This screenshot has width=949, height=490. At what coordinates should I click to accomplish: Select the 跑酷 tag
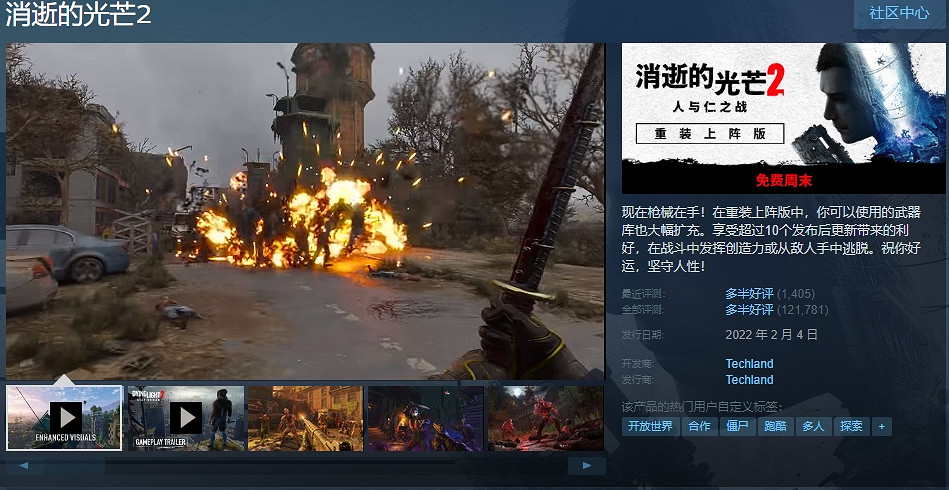(x=775, y=426)
